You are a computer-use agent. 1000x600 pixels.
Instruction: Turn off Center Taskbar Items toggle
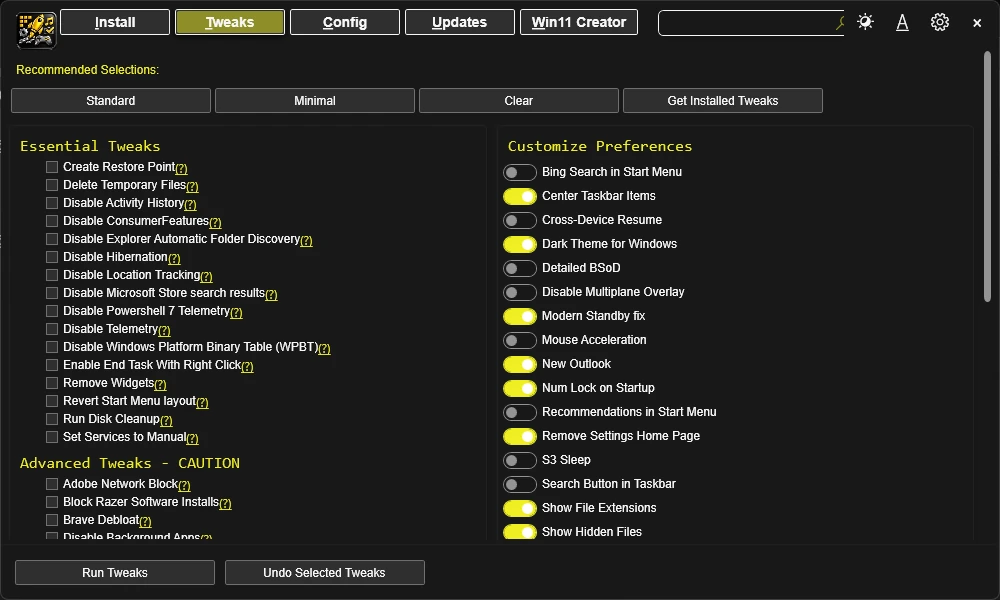coord(519,196)
